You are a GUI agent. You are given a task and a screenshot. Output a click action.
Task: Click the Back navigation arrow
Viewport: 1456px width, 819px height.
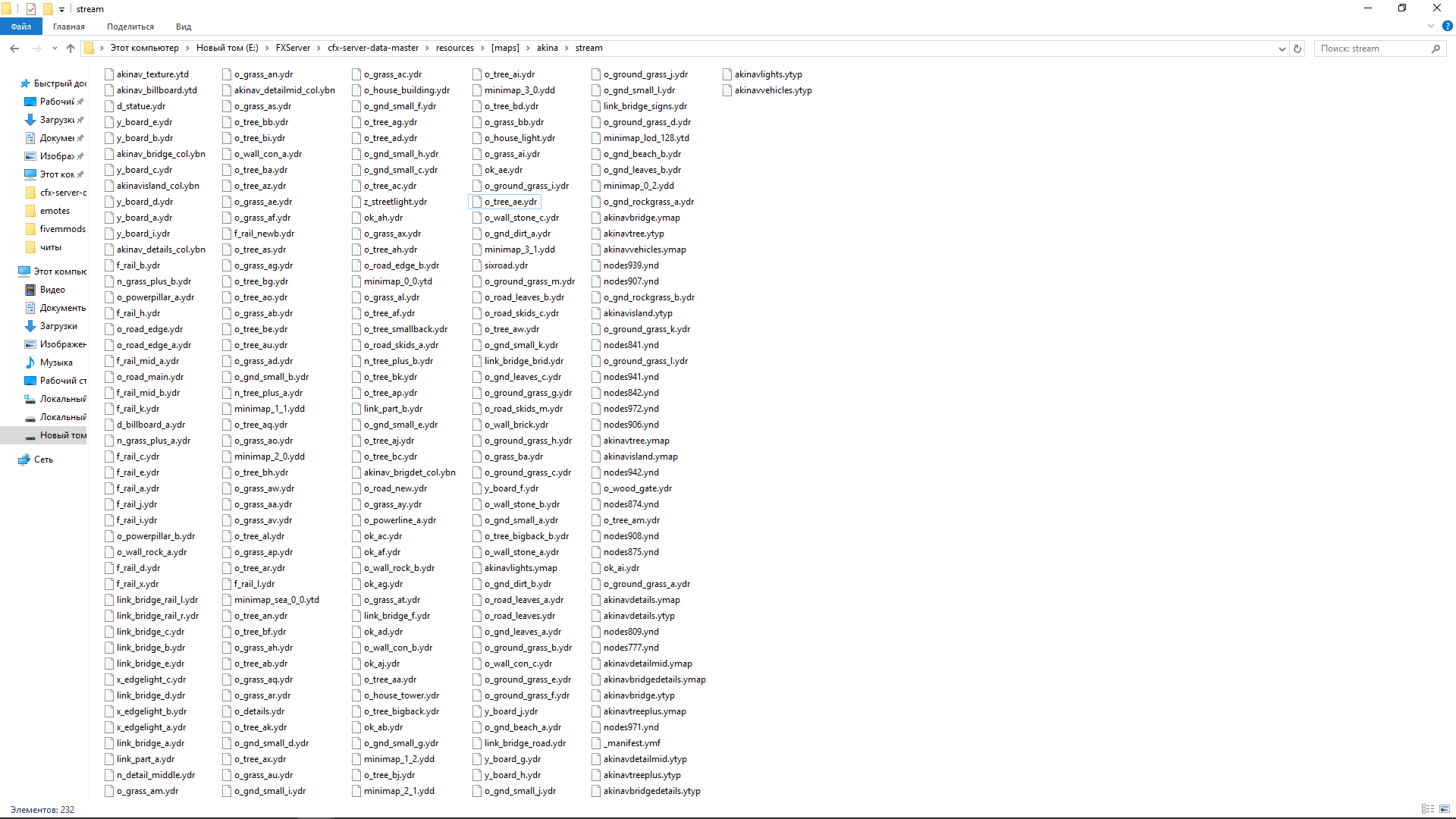point(14,48)
